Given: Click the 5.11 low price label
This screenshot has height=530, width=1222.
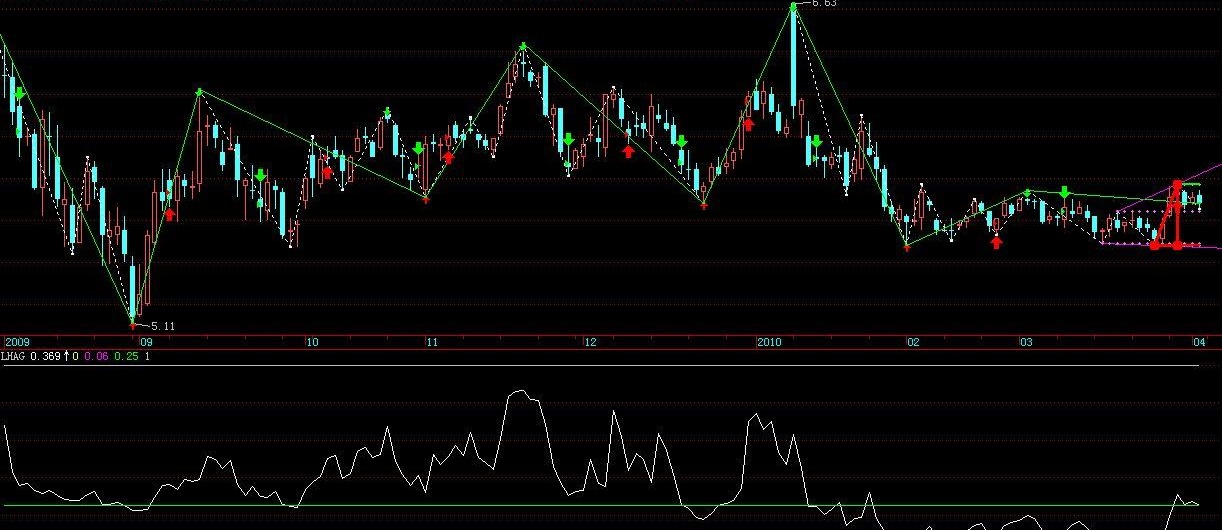Looking at the screenshot, I should [163, 326].
